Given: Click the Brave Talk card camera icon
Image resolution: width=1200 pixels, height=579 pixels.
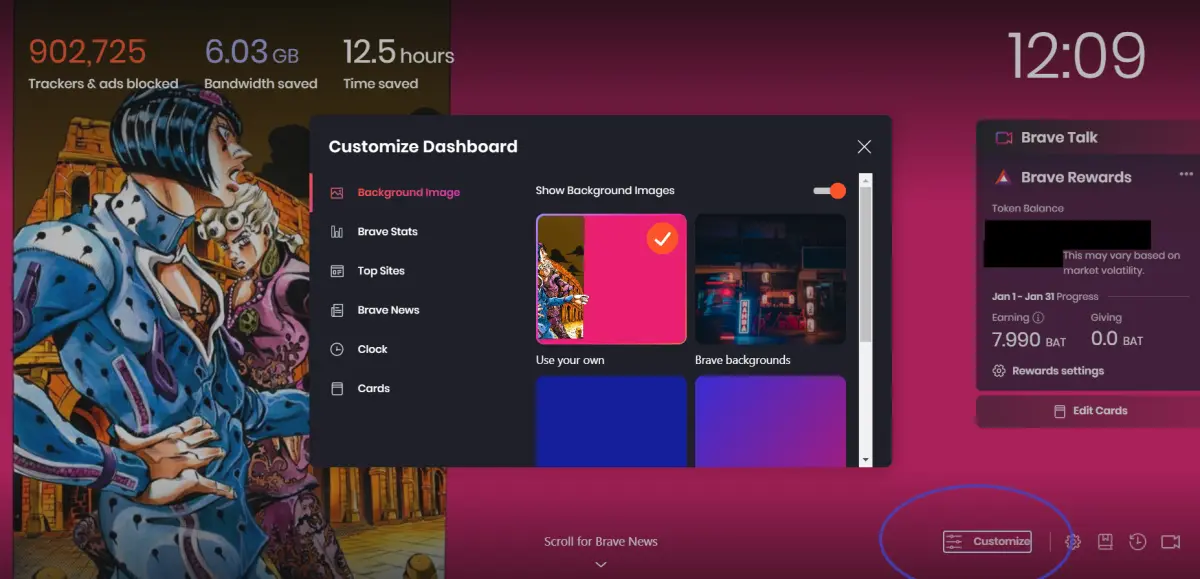Looking at the screenshot, I should point(1004,138).
